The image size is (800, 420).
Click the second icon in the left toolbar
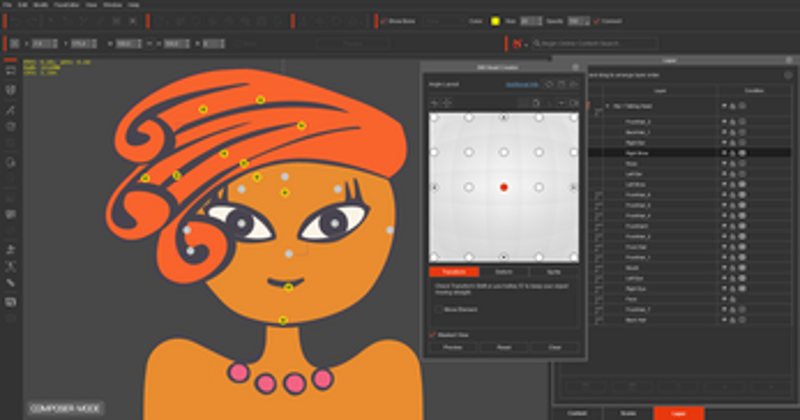point(11,90)
